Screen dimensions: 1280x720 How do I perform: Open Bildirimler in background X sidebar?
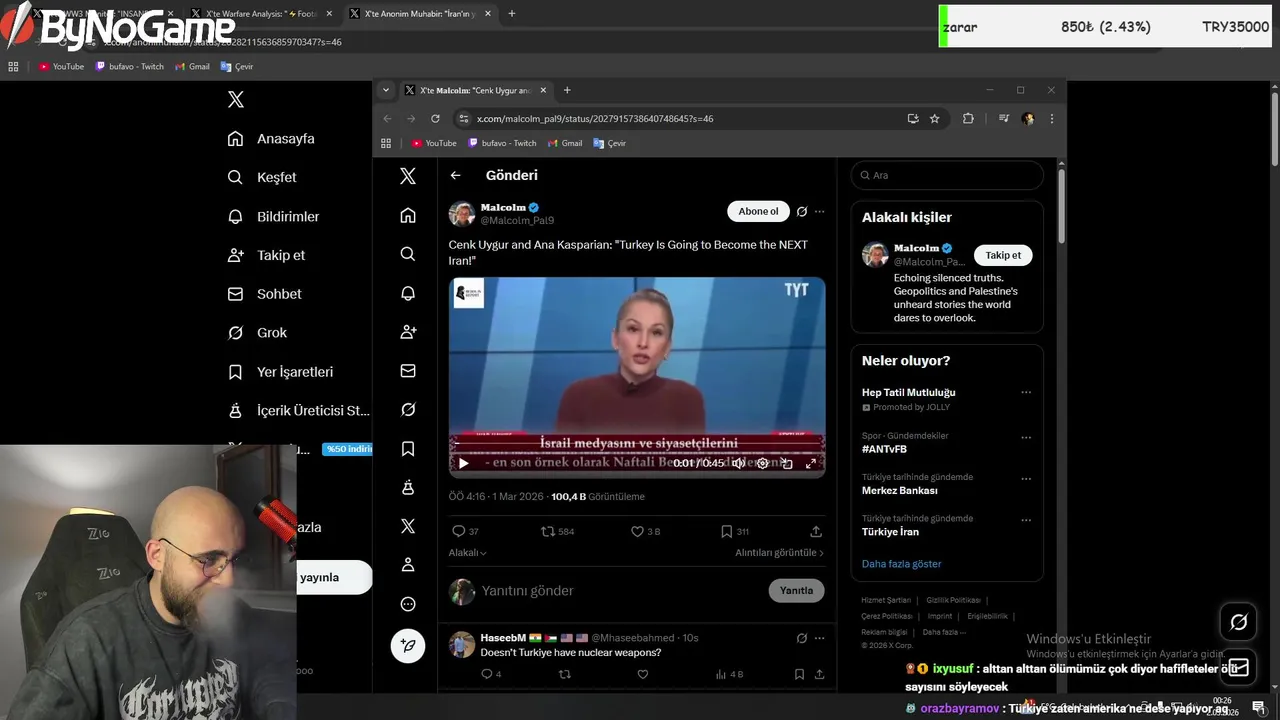[273, 216]
